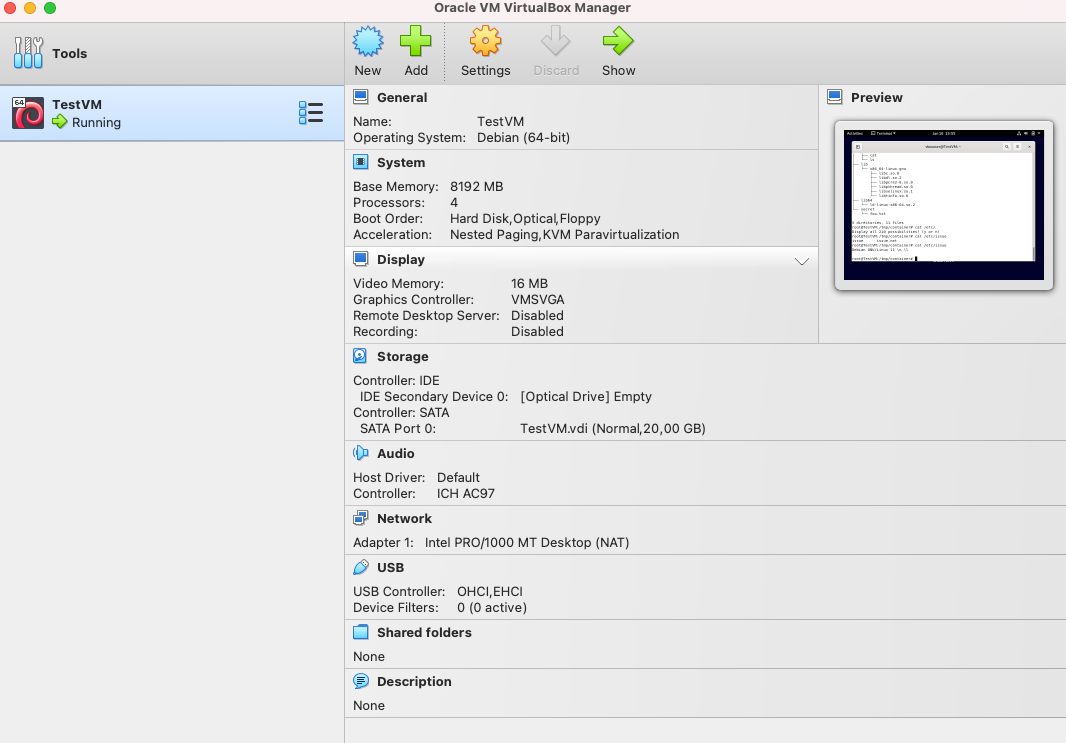
Task: Click the TestVM.vdi hard disk entry
Action: coord(613,428)
